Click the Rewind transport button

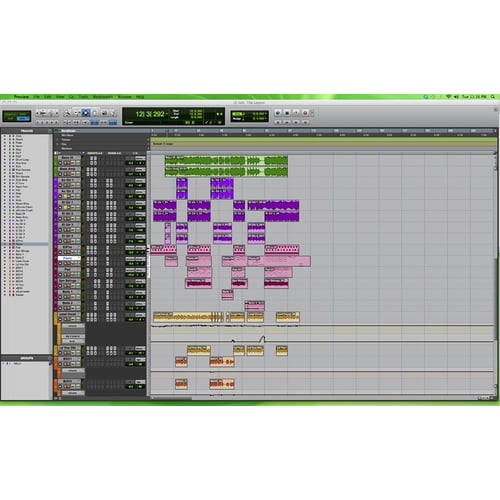[287, 122]
